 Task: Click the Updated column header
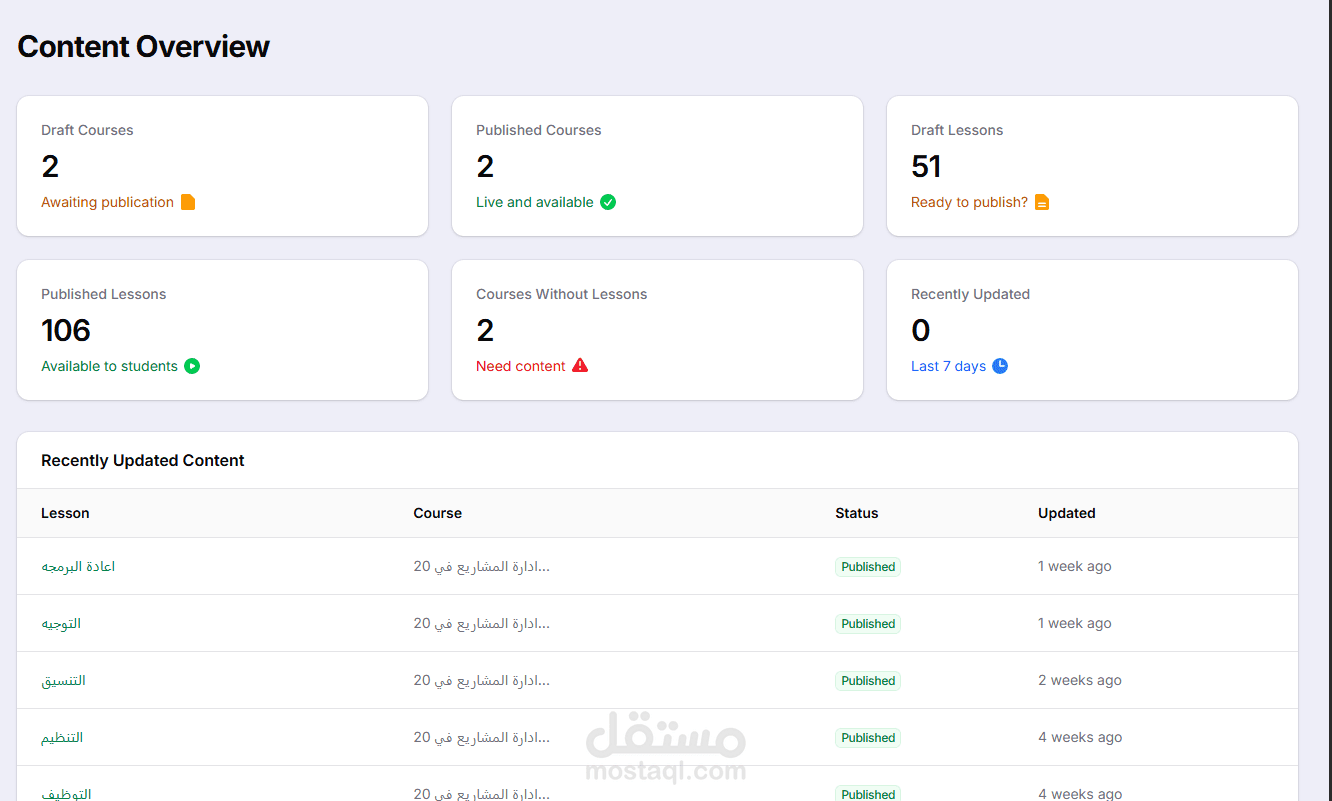[x=1067, y=513]
